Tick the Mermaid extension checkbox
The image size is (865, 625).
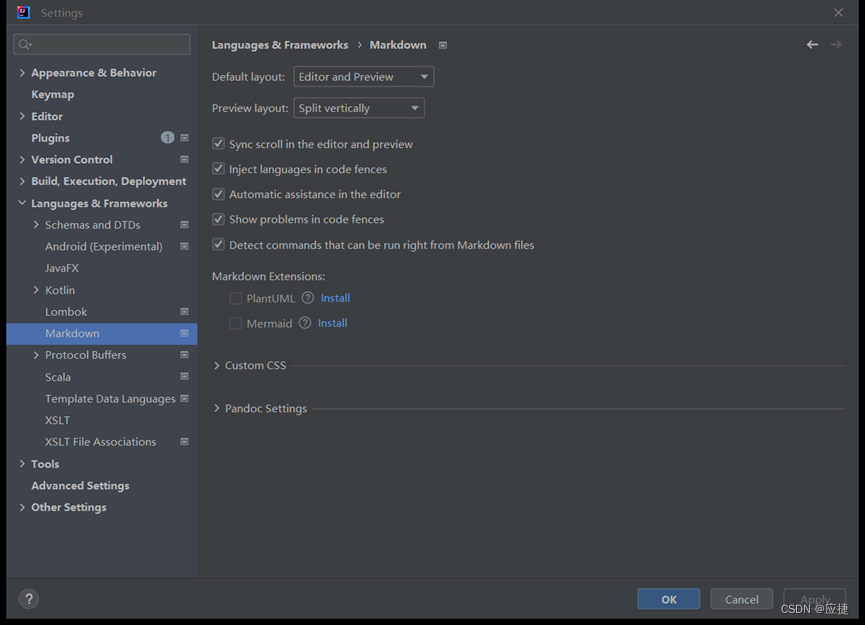236,323
